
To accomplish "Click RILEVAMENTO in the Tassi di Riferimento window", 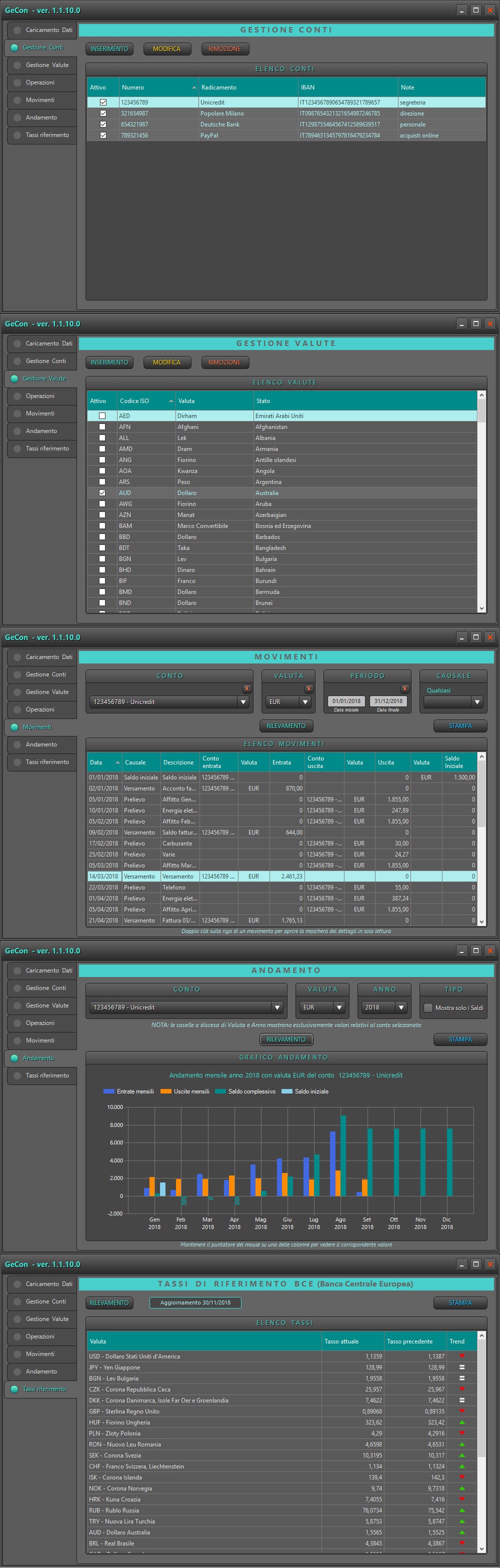I will point(109,1302).
